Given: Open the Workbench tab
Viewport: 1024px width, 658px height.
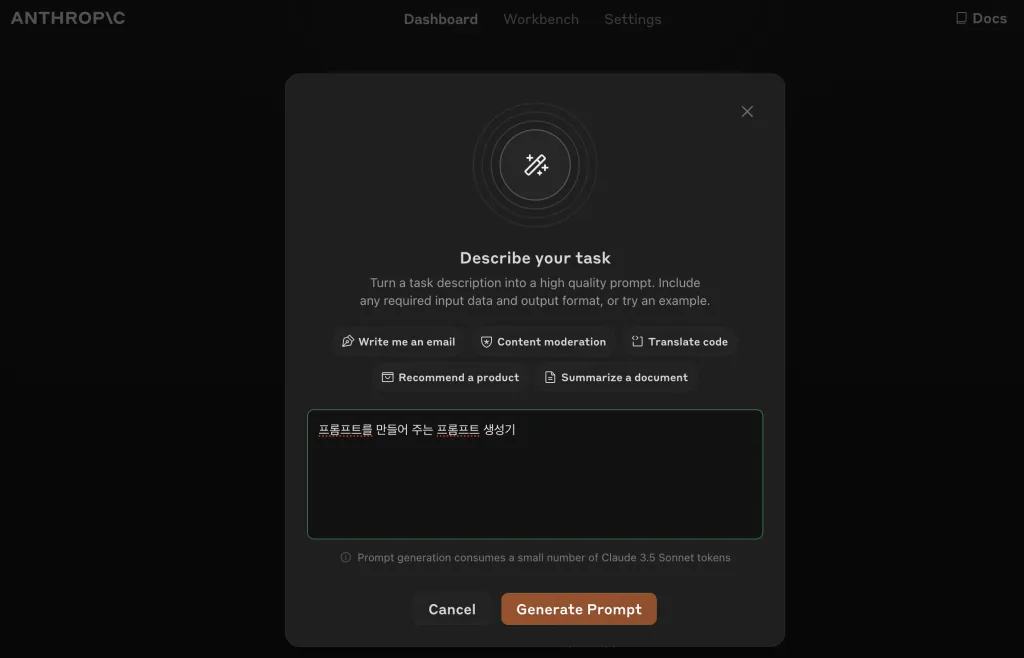Looking at the screenshot, I should point(541,20).
